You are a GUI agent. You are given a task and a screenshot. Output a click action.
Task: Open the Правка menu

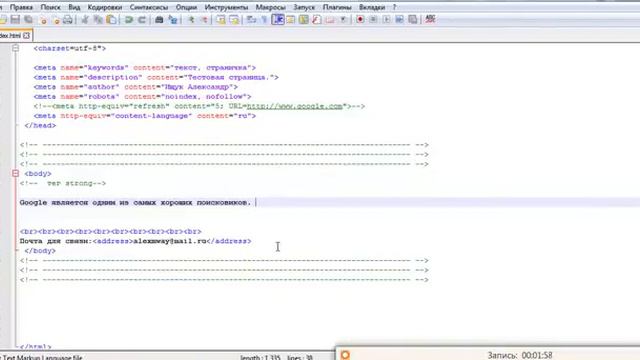(x=21, y=7)
